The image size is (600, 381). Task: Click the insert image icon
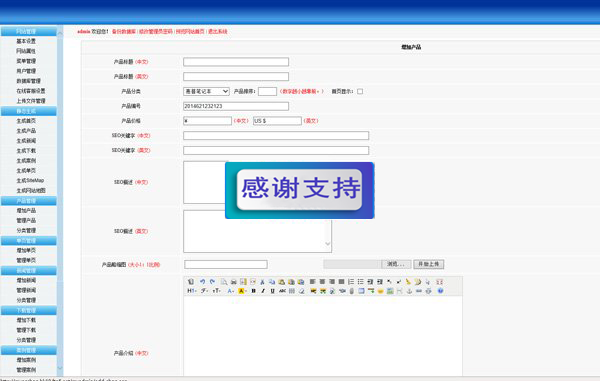click(x=313, y=291)
